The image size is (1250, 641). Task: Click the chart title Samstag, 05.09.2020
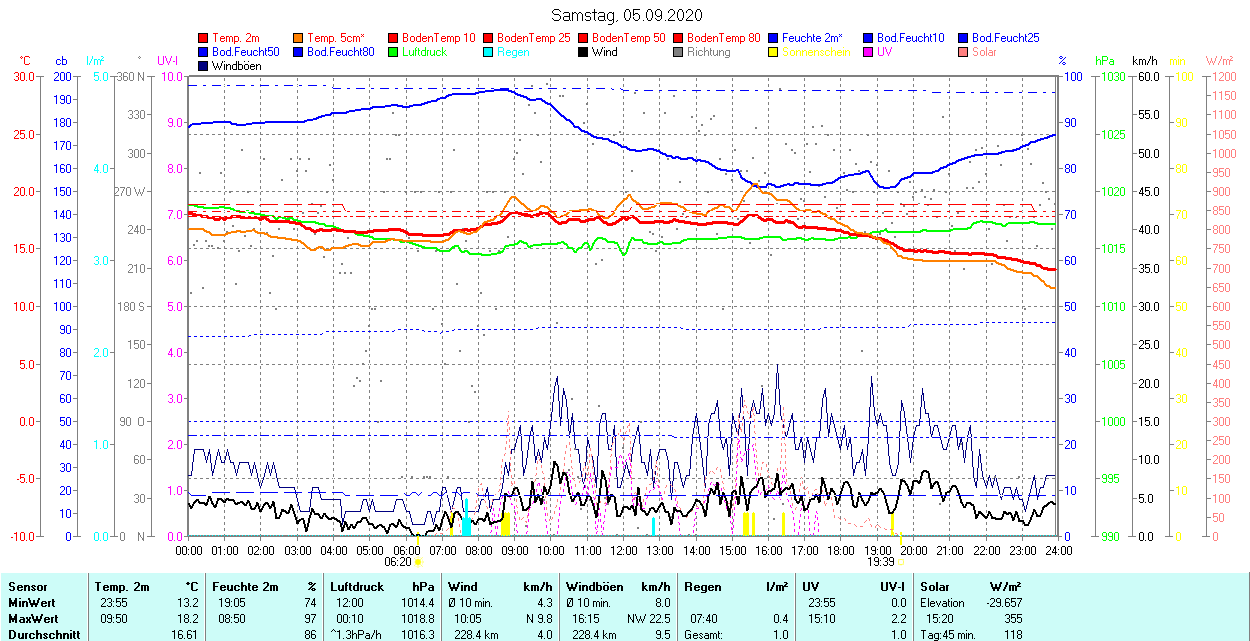pos(627,15)
